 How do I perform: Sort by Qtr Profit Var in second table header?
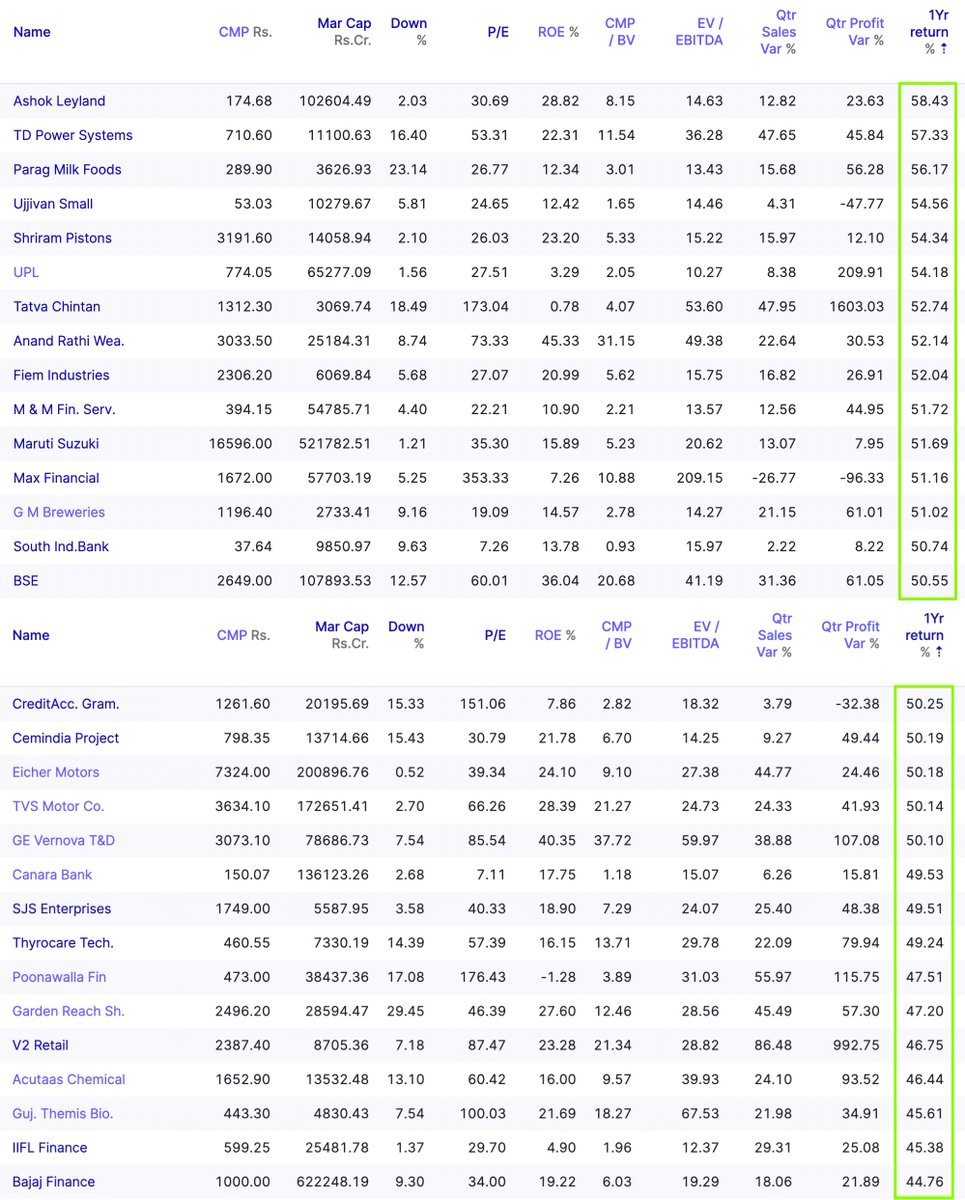[x=851, y=635]
